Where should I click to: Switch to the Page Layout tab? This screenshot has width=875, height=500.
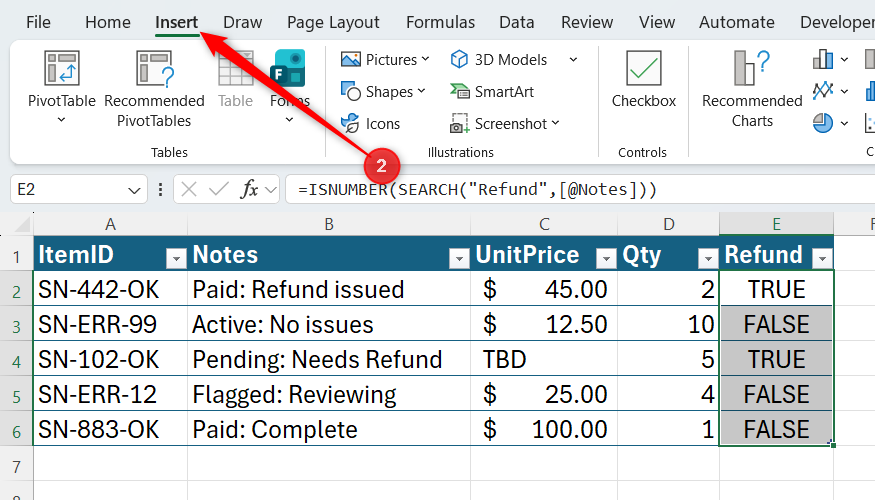[x=333, y=22]
